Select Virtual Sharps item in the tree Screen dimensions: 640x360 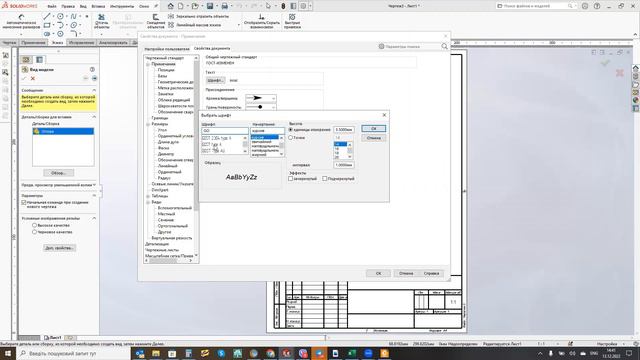tap(172, 238)
